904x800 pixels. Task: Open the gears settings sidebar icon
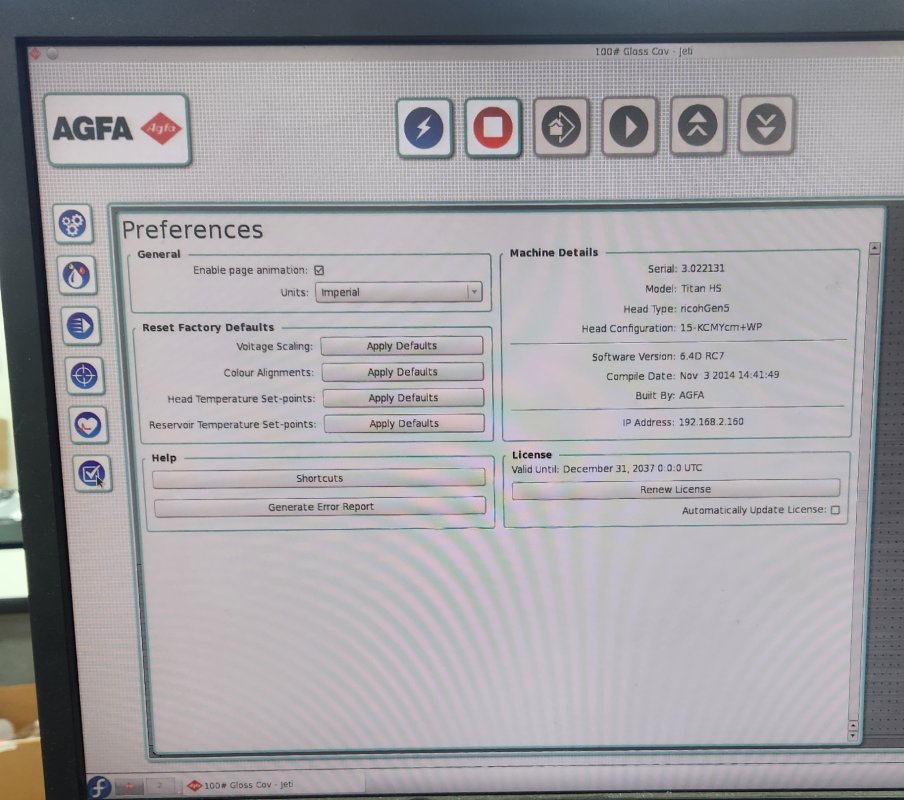[73, 224]
